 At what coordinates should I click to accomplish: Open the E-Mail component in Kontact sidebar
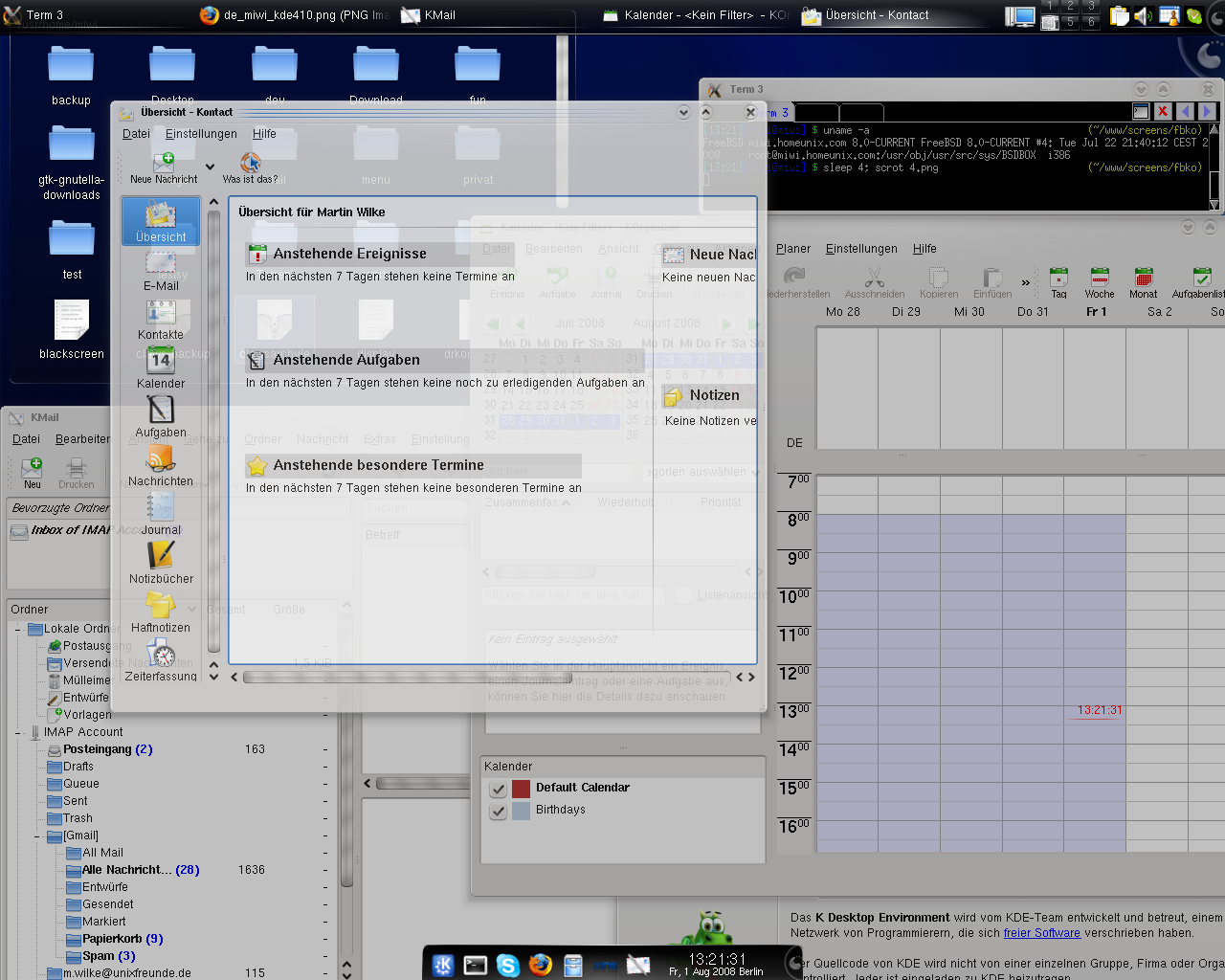click(161, 270)
